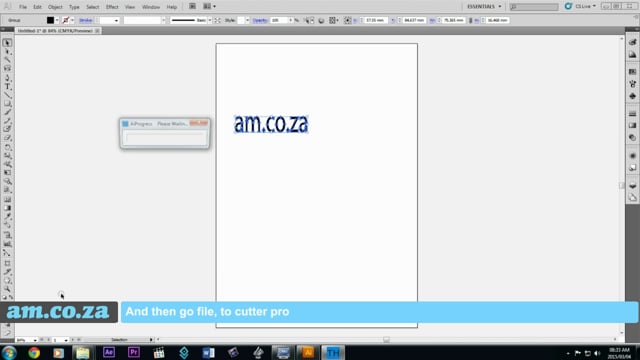Open the View menu
The height and width of the screenshot is (360, 640).
click(130, 7)
